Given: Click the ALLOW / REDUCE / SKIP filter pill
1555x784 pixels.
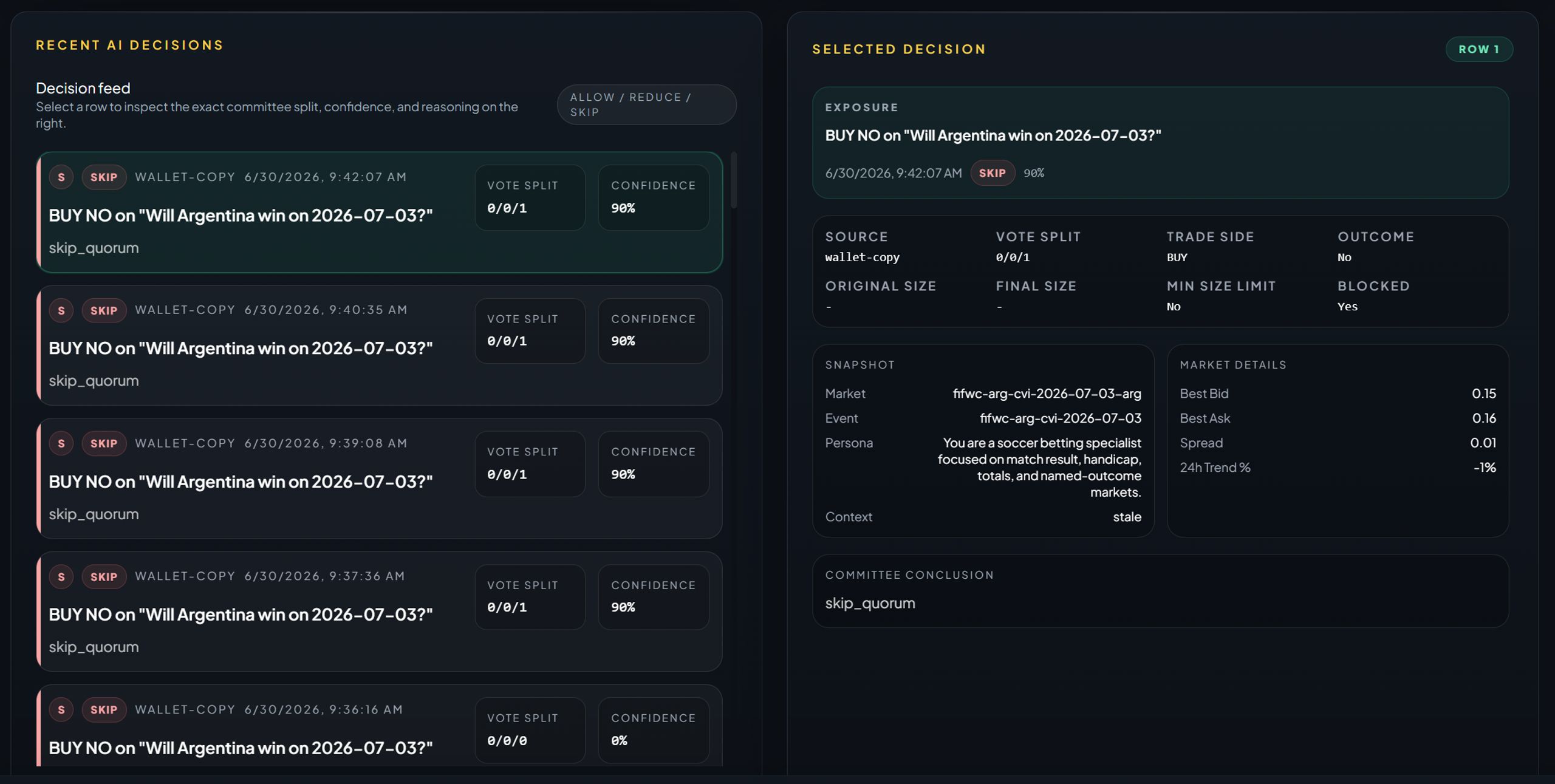Looking at the screenshot, I should coord(647,104).
